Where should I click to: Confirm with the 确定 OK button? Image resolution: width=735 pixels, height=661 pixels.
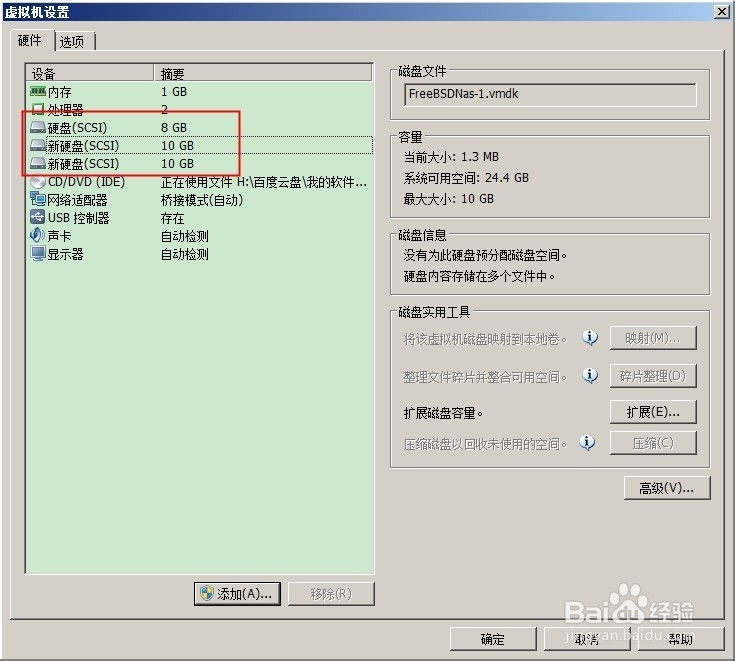click(493, 639)
